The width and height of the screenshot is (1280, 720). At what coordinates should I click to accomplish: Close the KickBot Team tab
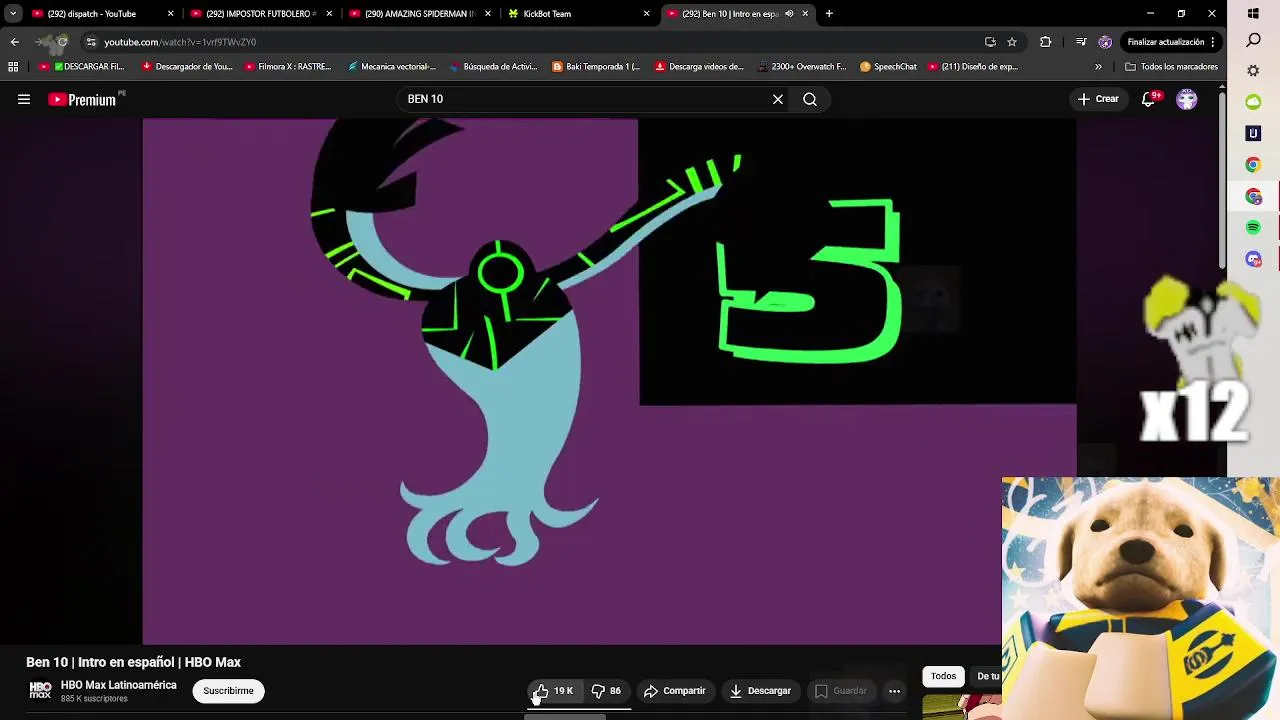[x=646, y=14]
